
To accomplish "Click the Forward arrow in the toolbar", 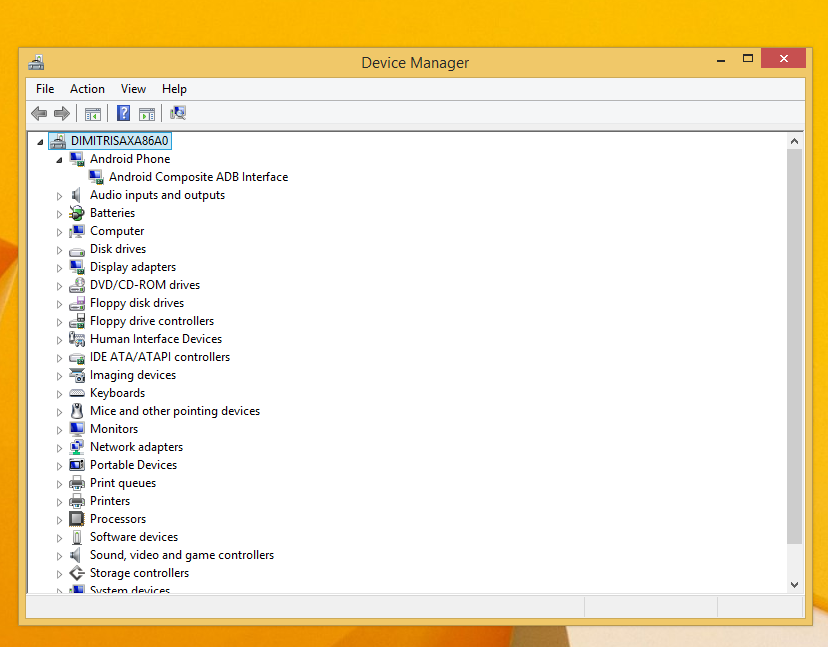I will click(62, 114).
